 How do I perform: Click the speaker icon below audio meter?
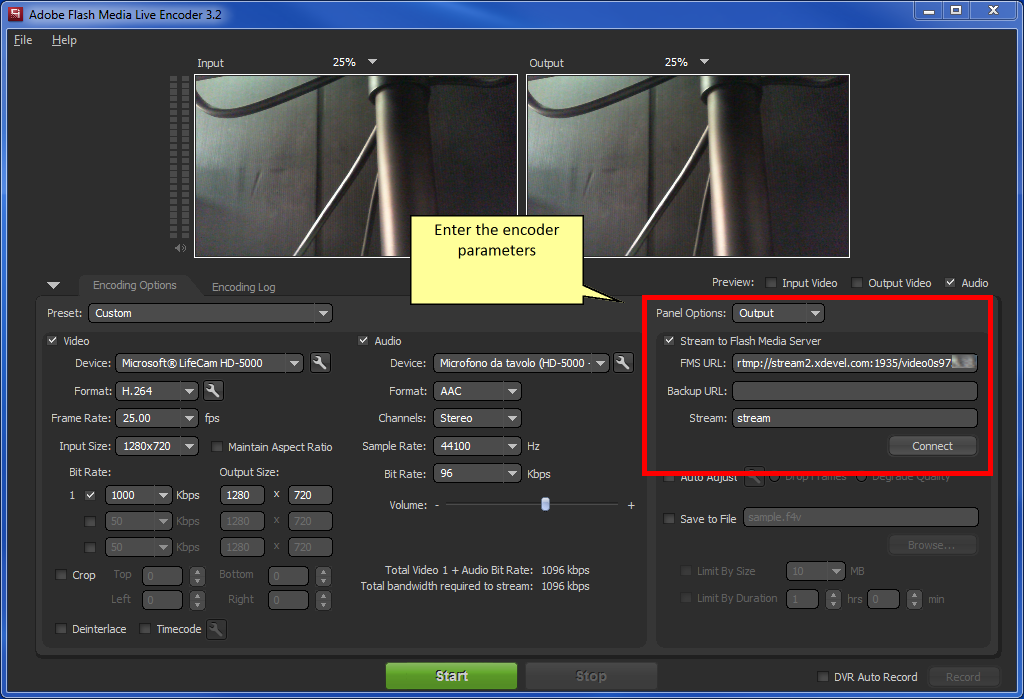tap(180, 248)
